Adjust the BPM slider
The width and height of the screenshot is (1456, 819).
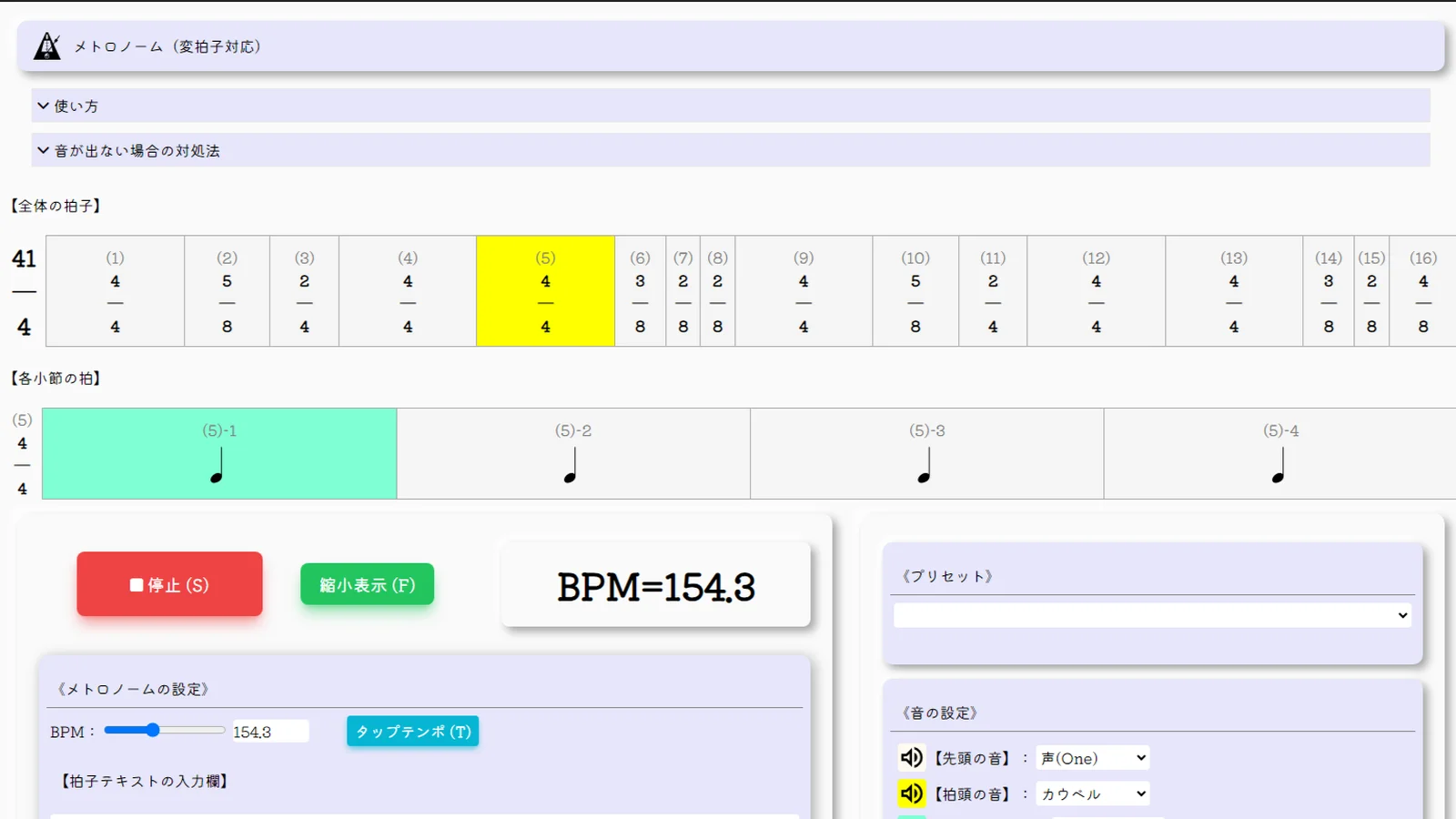(x=165, y=730)
